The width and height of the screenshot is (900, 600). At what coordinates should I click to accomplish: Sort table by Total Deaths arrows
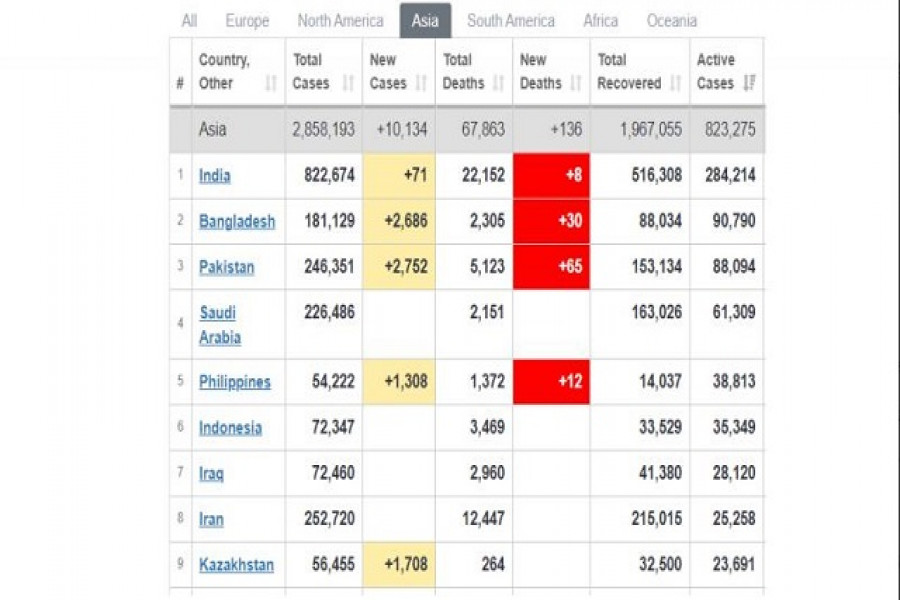coord(499,84)
